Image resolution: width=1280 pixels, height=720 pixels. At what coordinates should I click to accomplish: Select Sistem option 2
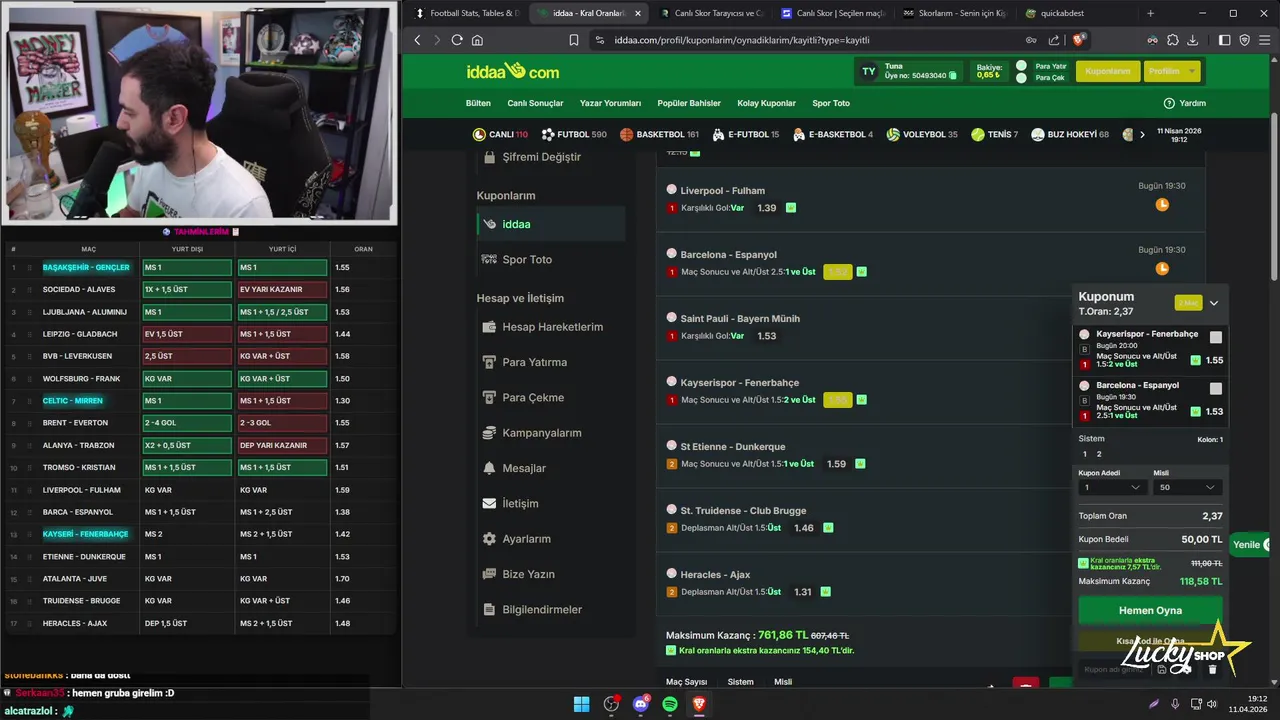(x=1099, y=454)
